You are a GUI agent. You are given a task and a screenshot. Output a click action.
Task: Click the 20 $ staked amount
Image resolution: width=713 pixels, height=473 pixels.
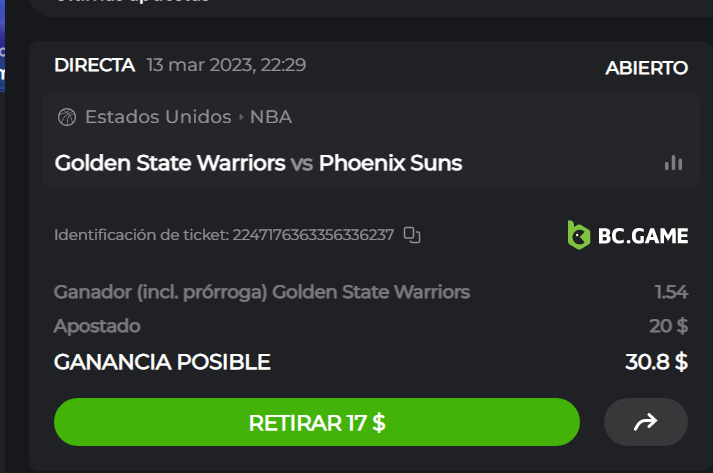click(x=668, y=326)
